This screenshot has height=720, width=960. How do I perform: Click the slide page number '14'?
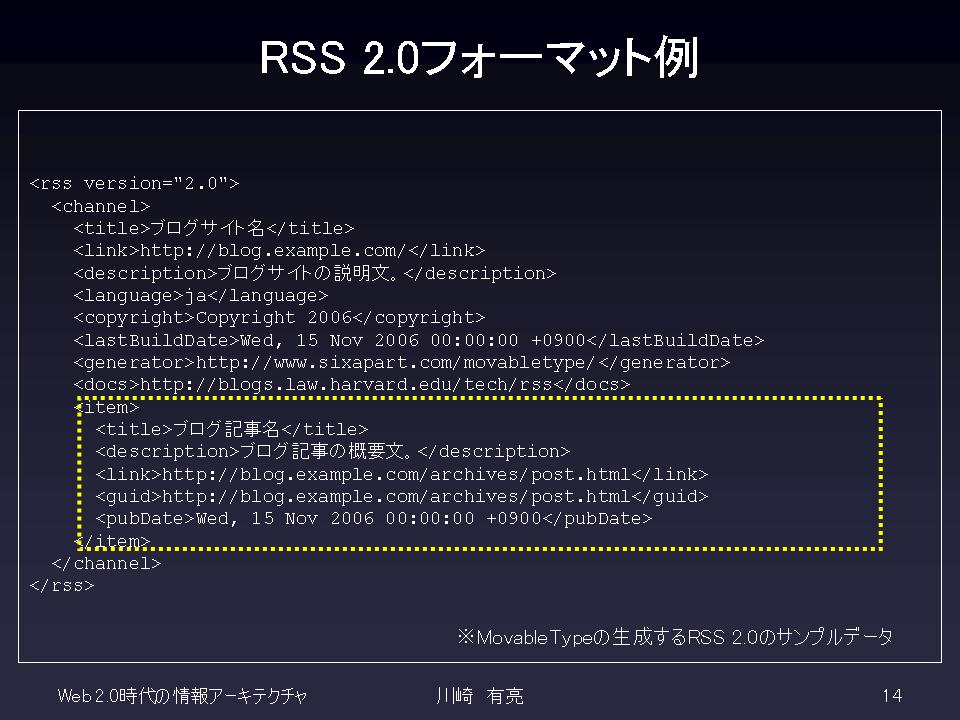point(892,696)
